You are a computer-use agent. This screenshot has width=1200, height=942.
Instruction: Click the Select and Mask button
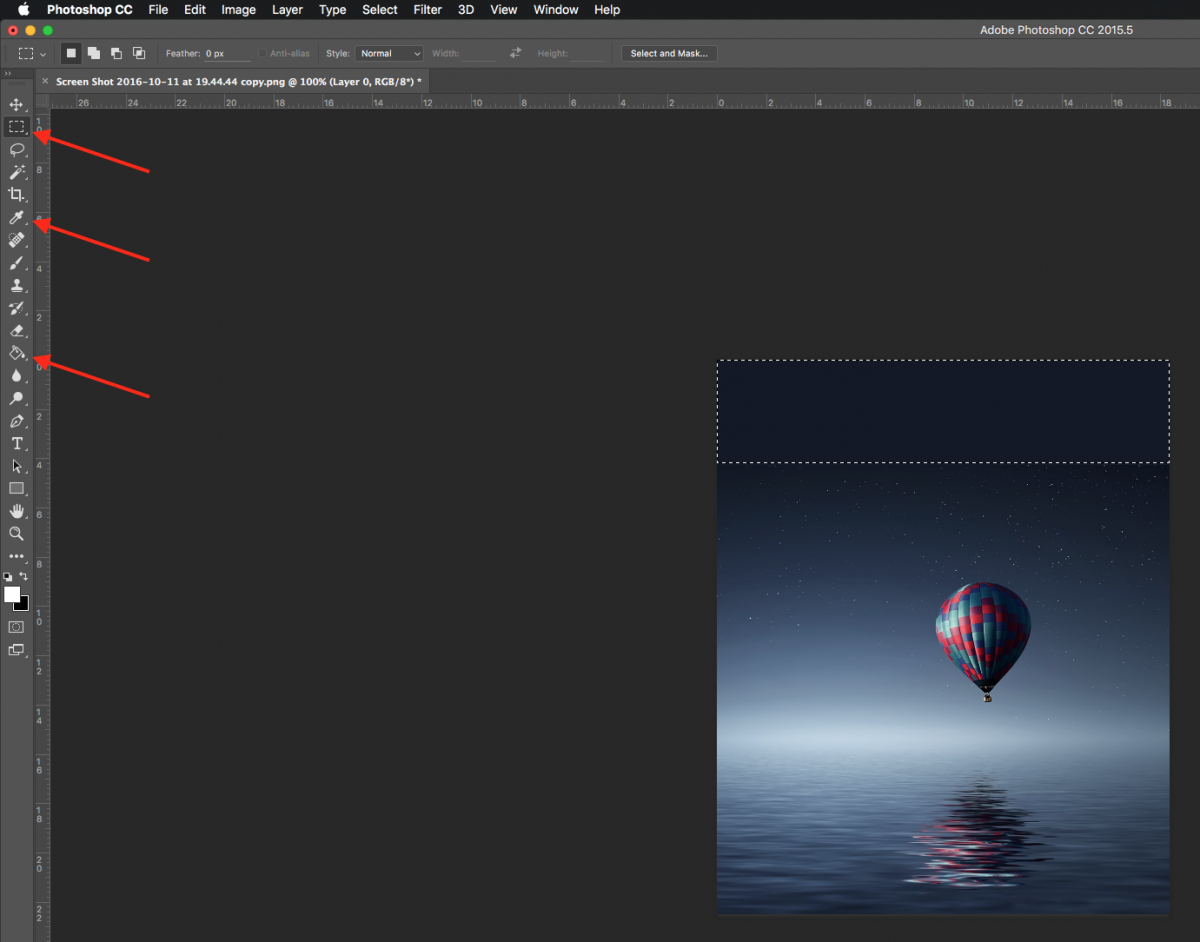point(669,53)
